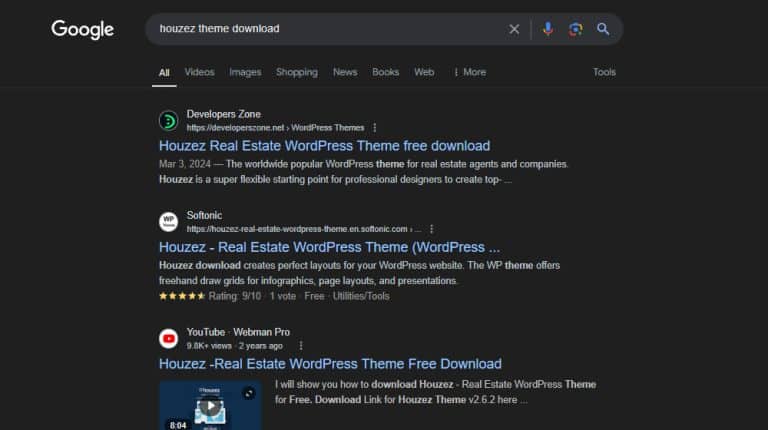Open the Softonic Houzez WordPress Theme link
The width and height of the screenshot is (768, 430).
(x=329, y=247)
